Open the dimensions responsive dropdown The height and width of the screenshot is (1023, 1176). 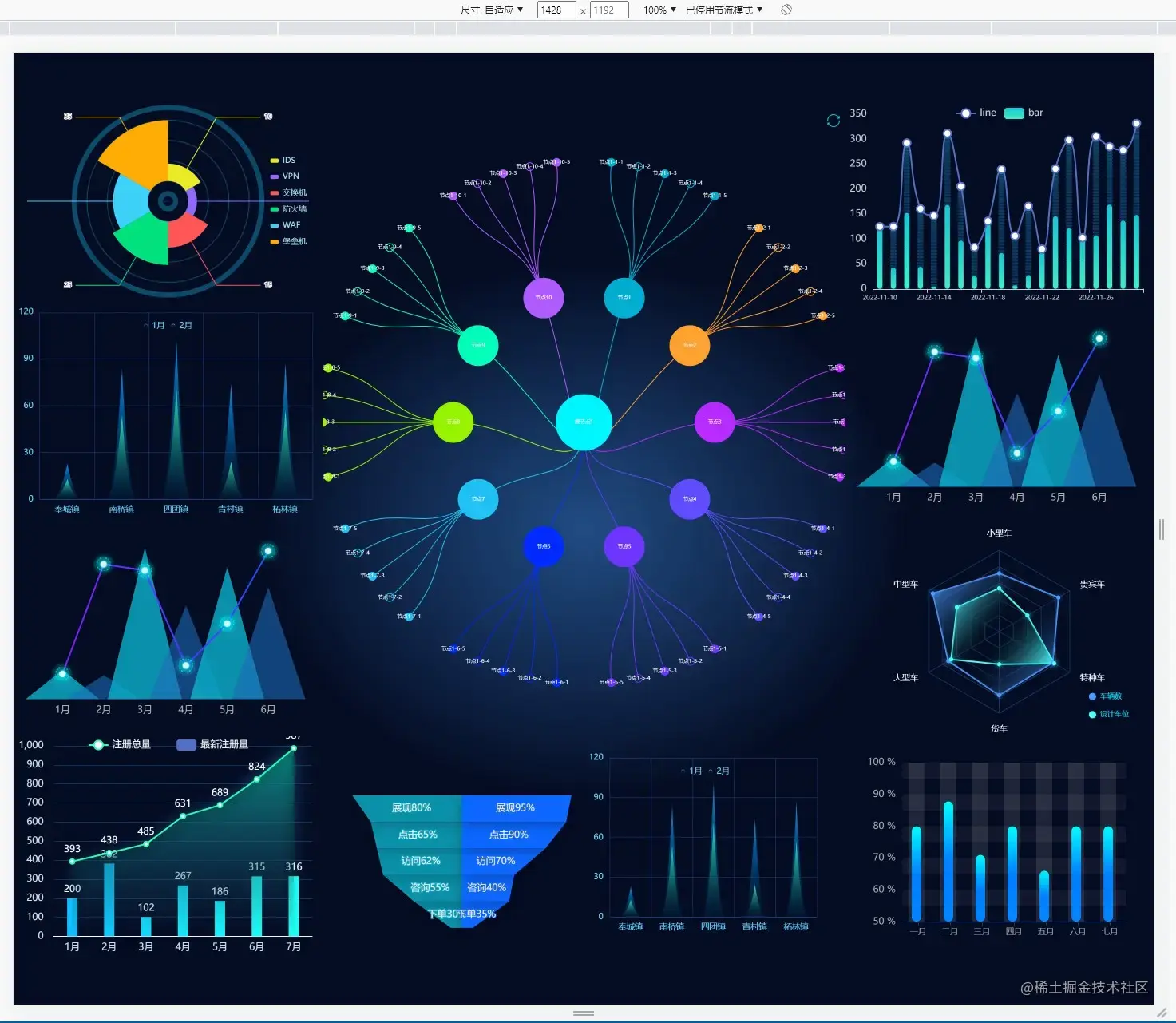click(x=492, y=10)
